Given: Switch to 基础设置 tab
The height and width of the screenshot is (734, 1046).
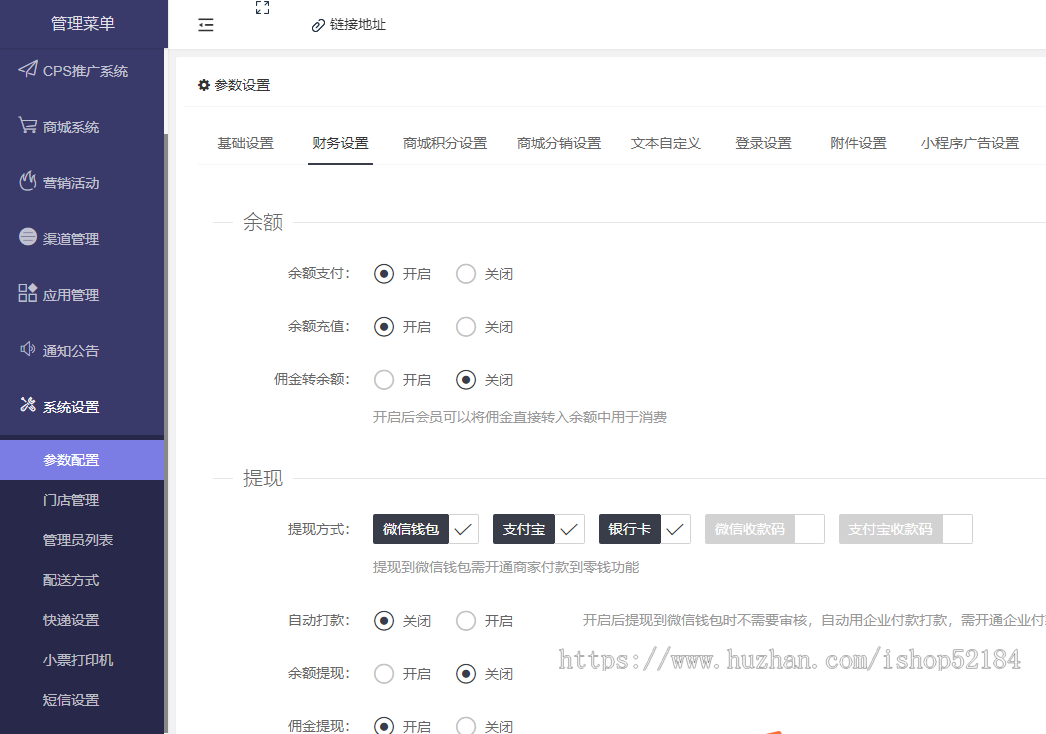Looking at the screenshot, I should 245,143.
